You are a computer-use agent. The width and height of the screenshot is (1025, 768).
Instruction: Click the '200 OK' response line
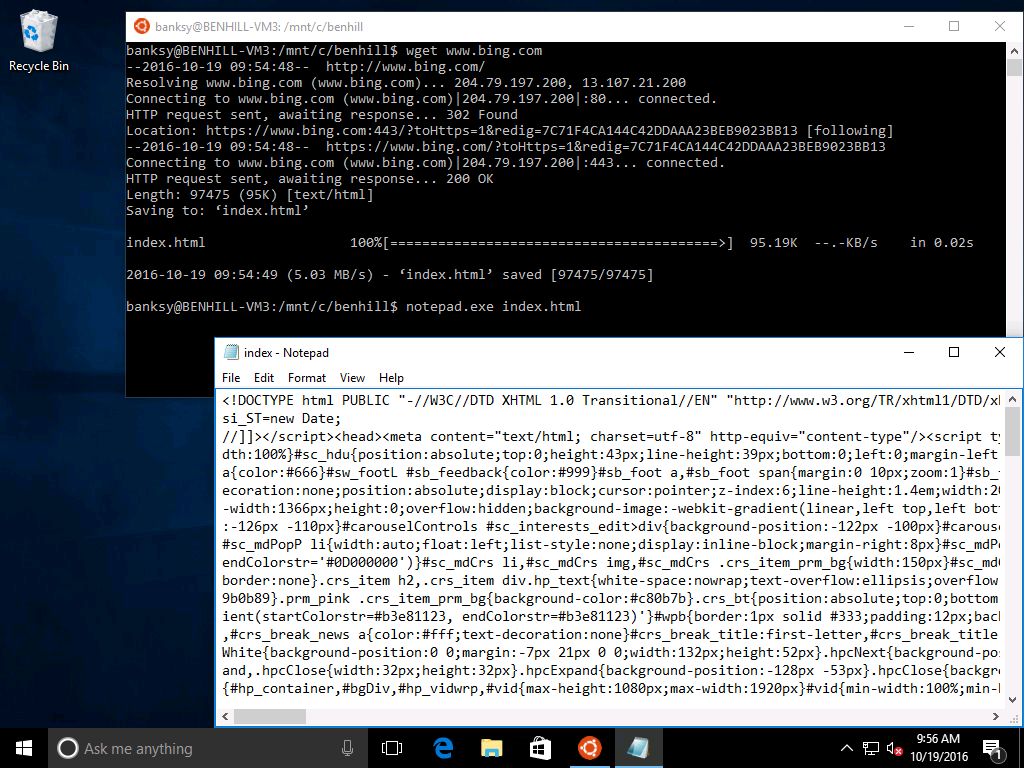click(310, 178)
